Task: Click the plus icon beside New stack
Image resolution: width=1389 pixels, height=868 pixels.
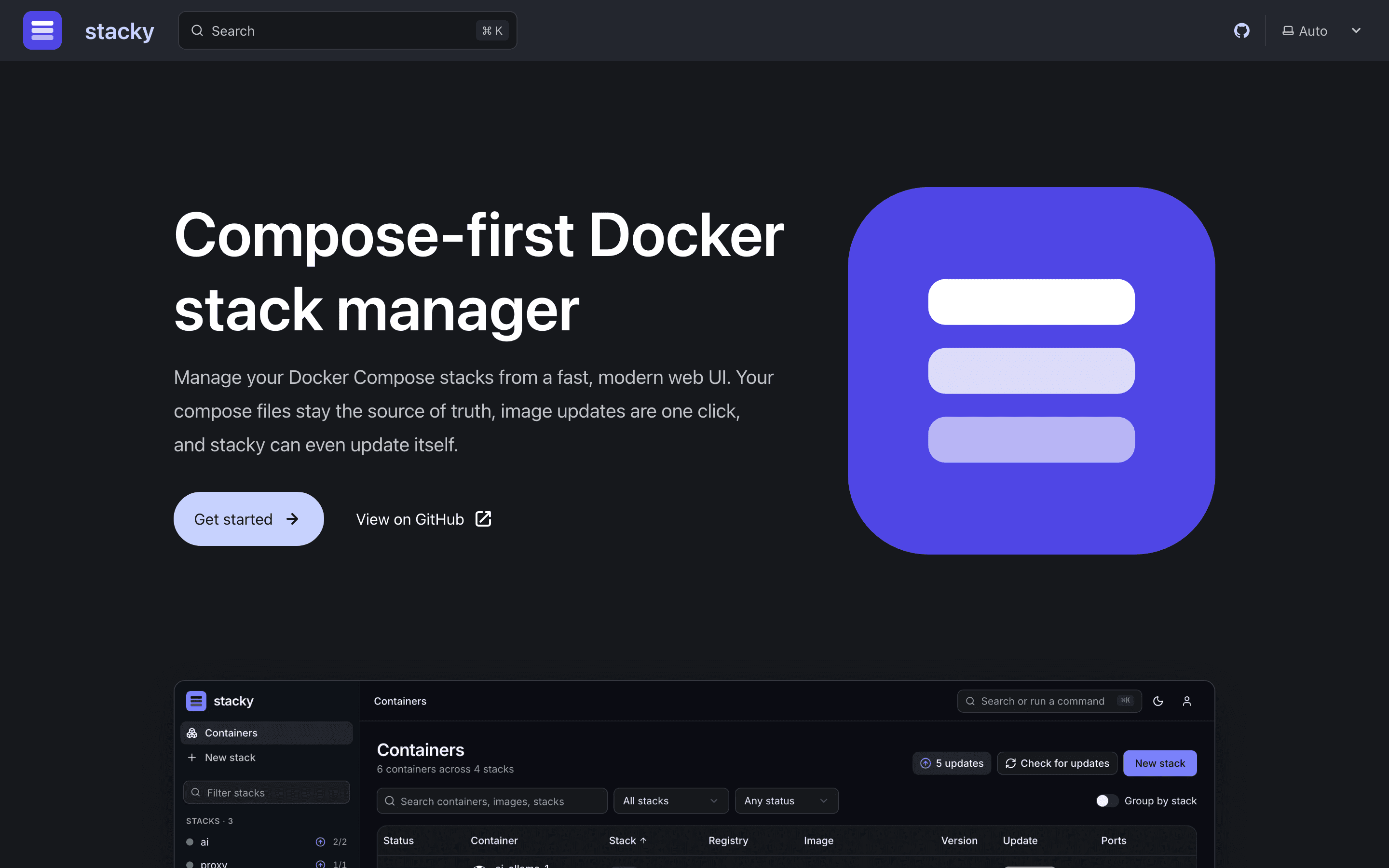Action: click(x=192, y=757)
